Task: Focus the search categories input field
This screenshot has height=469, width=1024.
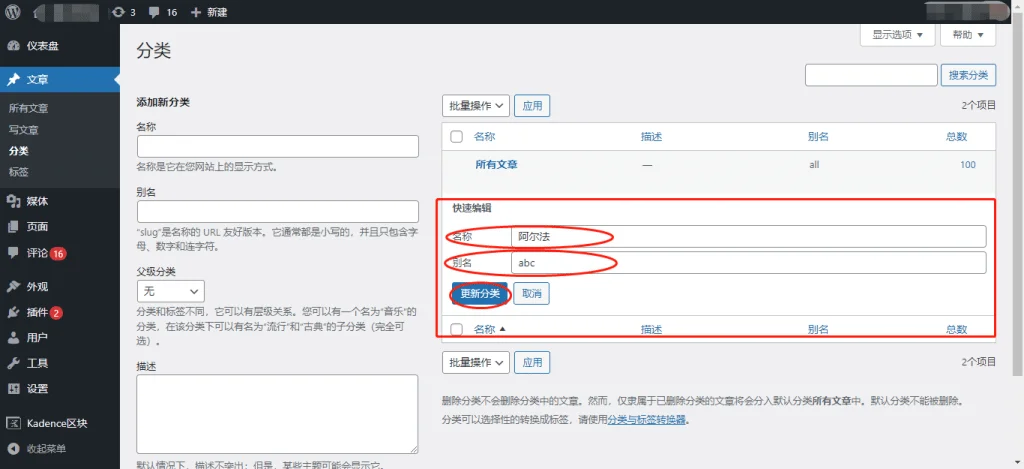Action: click(x=871, y=75)
